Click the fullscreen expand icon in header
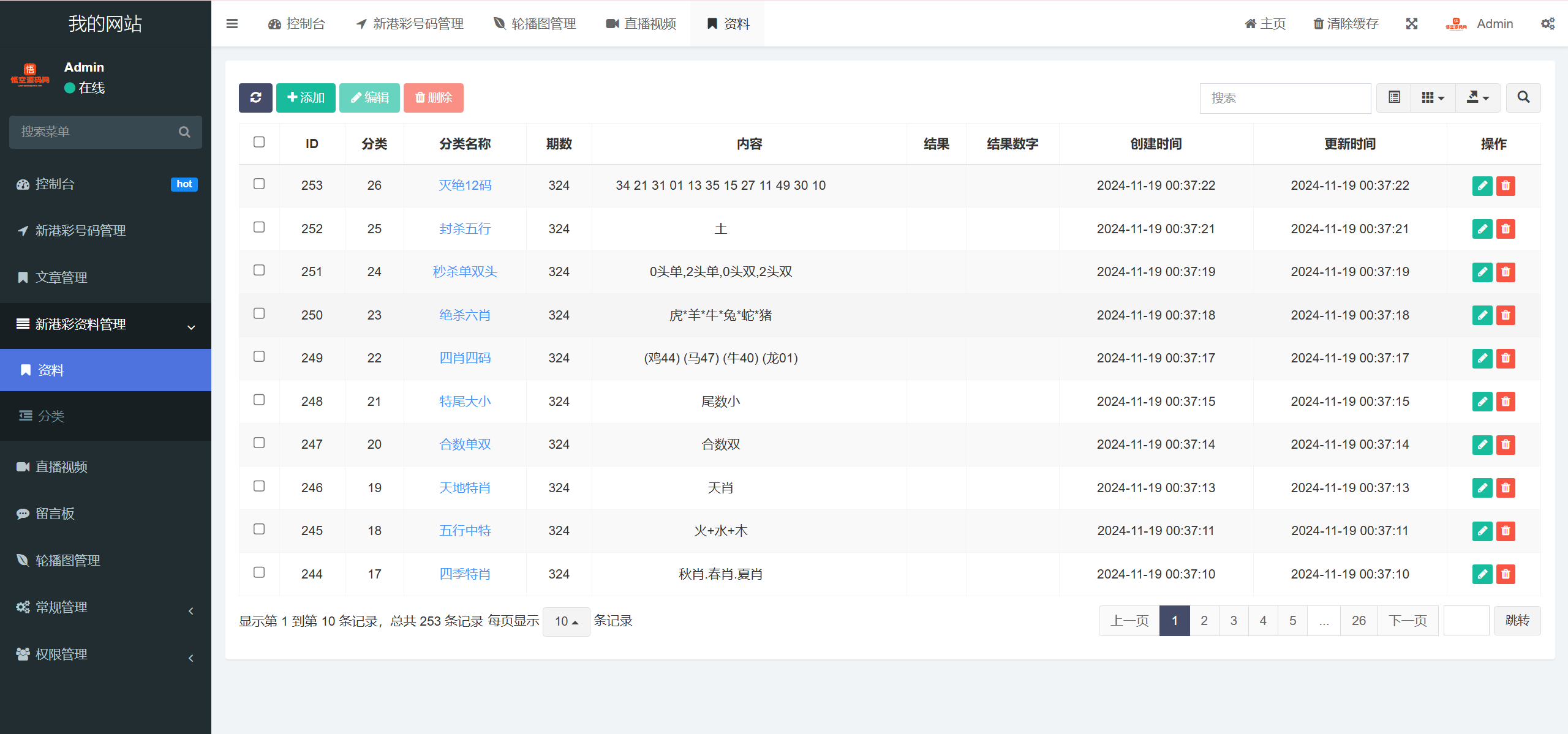Viewport: 1568px width, 734px height. 1412,24
